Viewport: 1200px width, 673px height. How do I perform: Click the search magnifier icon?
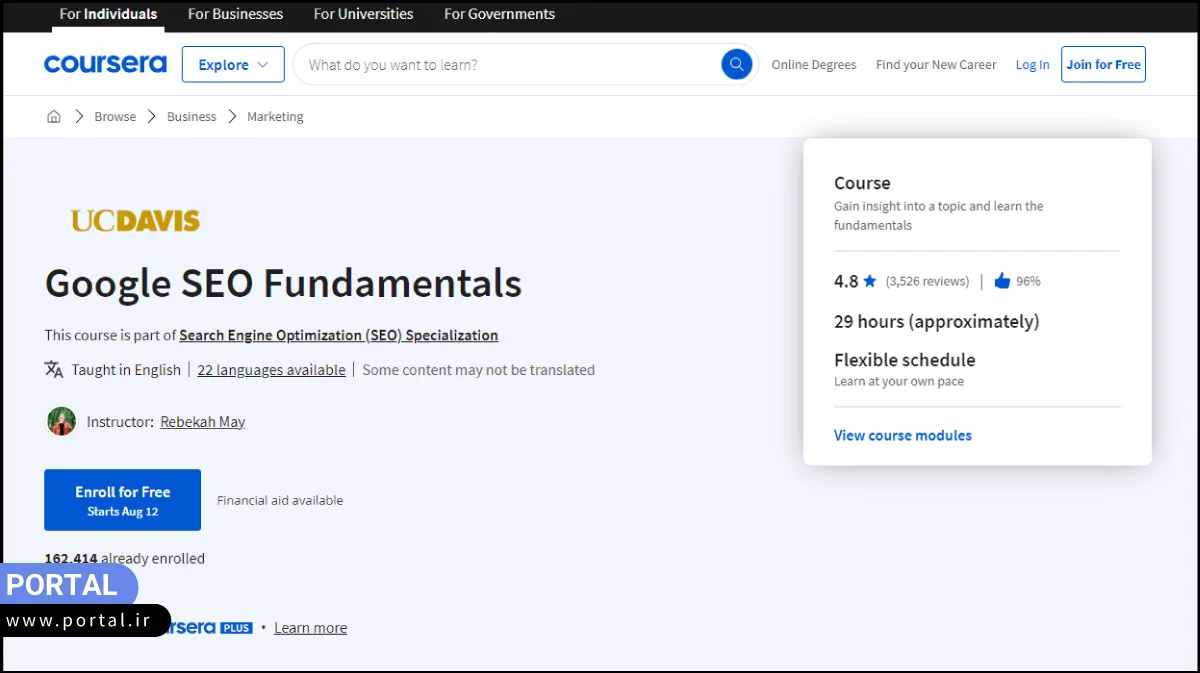(x=737, y=64)
